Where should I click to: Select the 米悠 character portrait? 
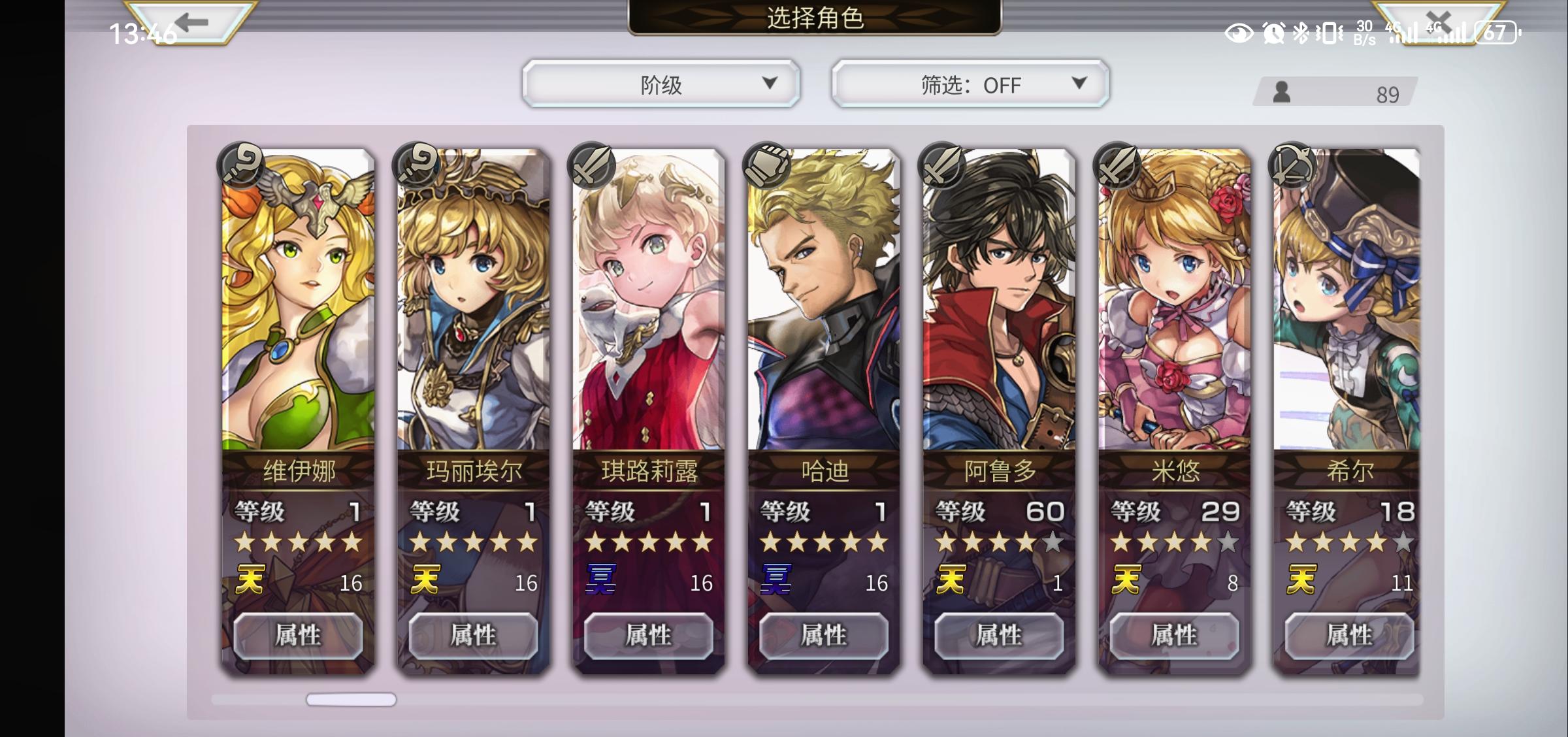tap(1175, 299)
